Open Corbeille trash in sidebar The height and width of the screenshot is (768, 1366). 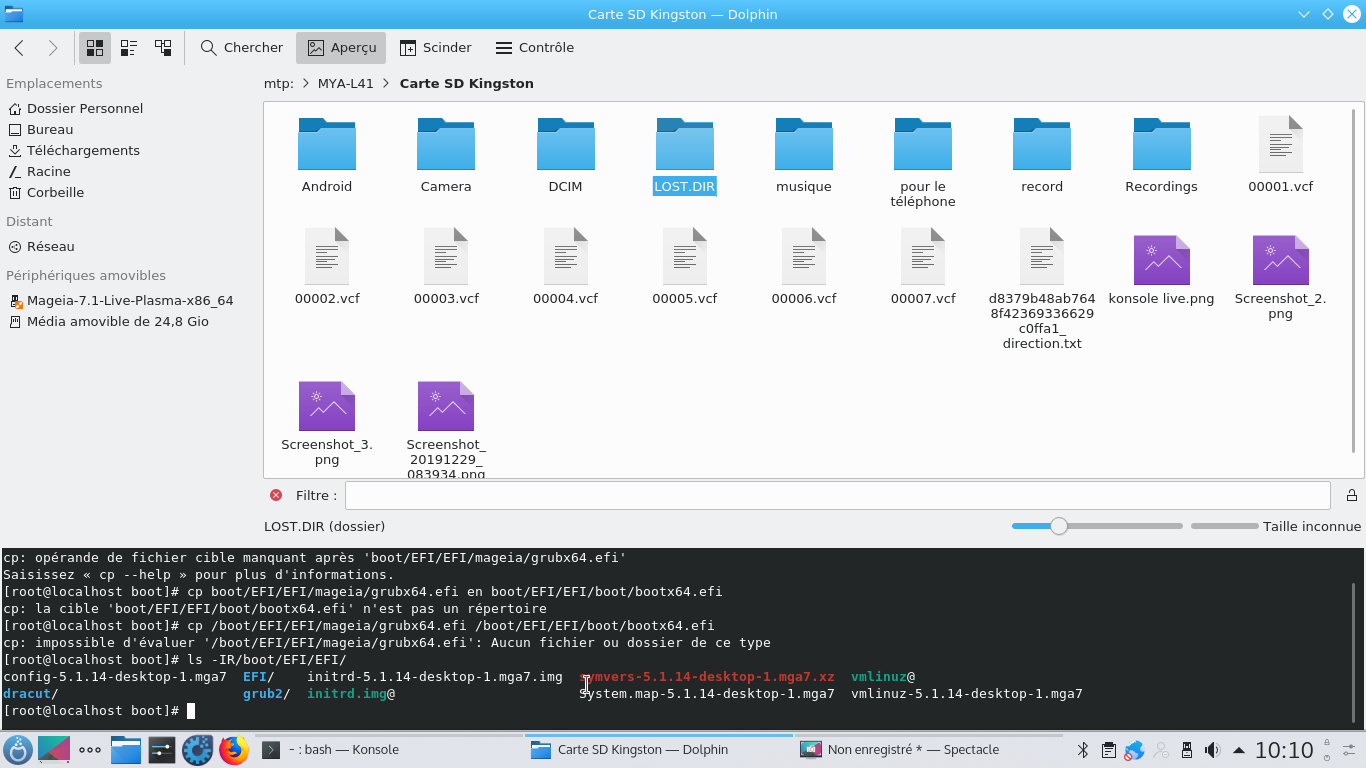pyautogui.click(x=45, y=192)
